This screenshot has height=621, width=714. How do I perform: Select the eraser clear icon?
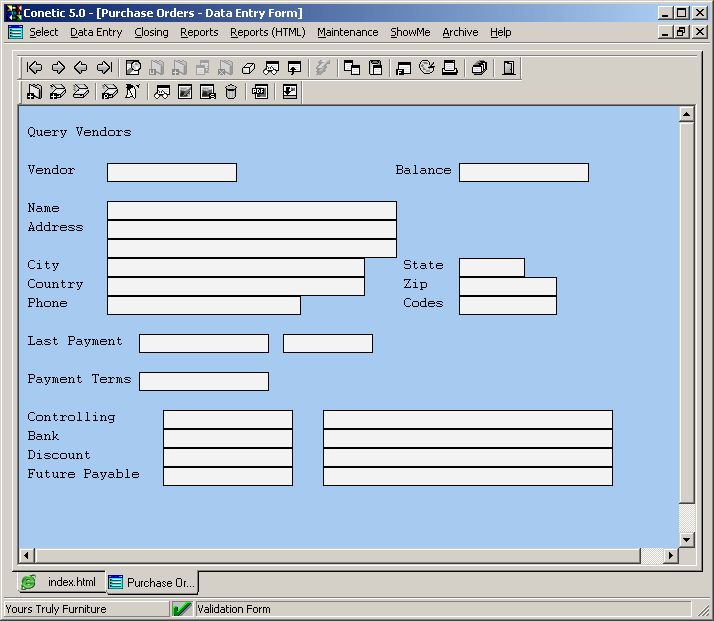point(249,68)
